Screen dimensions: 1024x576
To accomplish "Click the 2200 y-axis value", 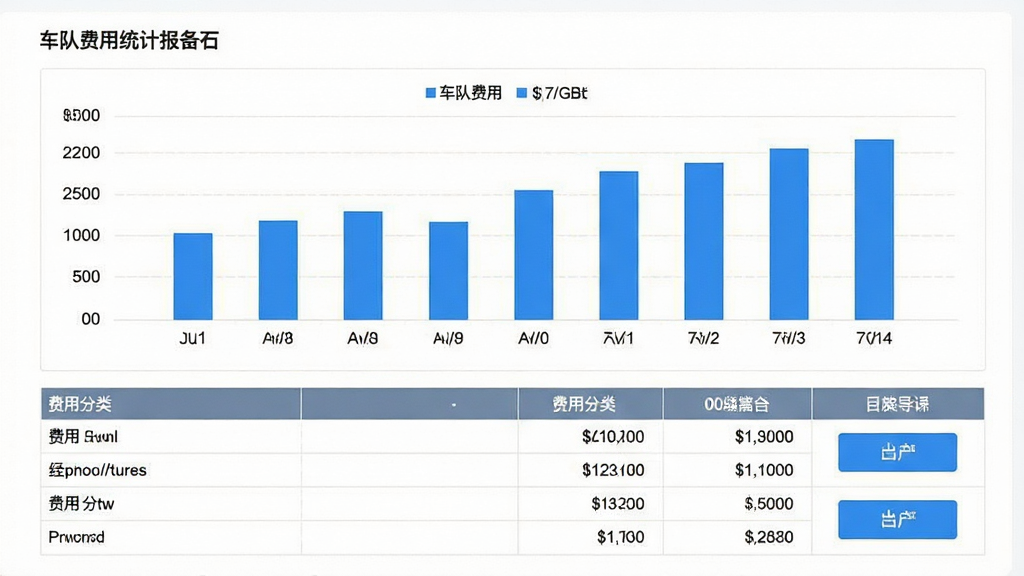I will [81, 153].
